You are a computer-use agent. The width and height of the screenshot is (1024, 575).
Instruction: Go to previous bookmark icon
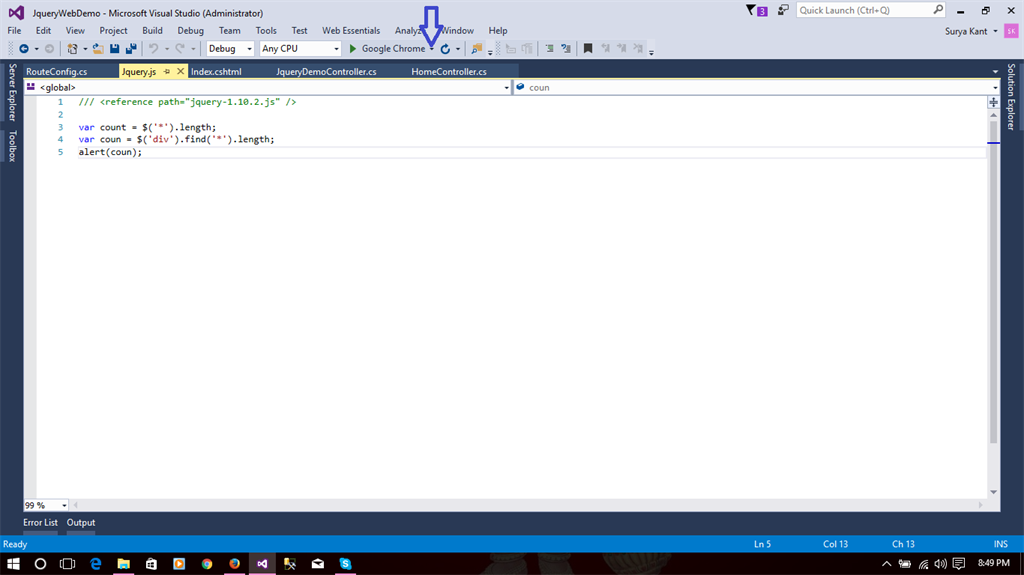605,48
